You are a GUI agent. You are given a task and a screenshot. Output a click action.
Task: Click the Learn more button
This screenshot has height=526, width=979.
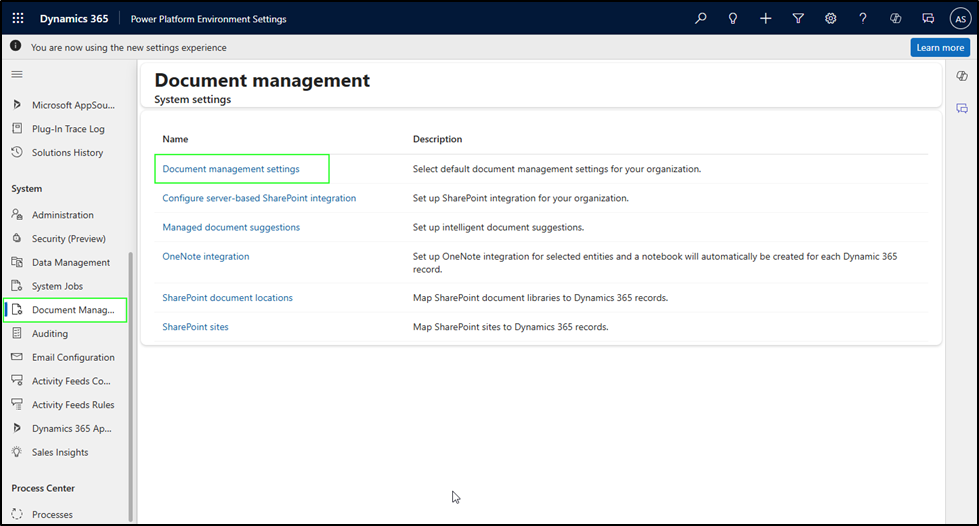(x=939, y=47)
